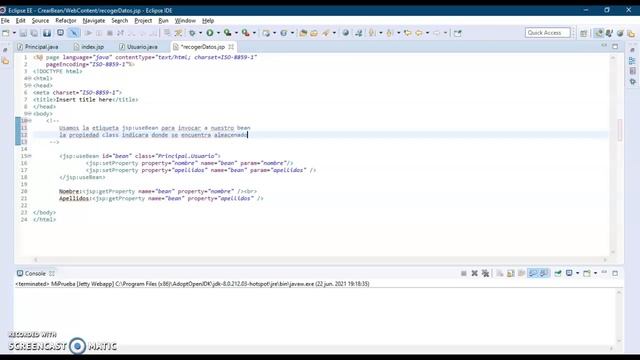This screenshot has width=640, height=360.
Task: Click the Debug launch icon
Action: 192,33
